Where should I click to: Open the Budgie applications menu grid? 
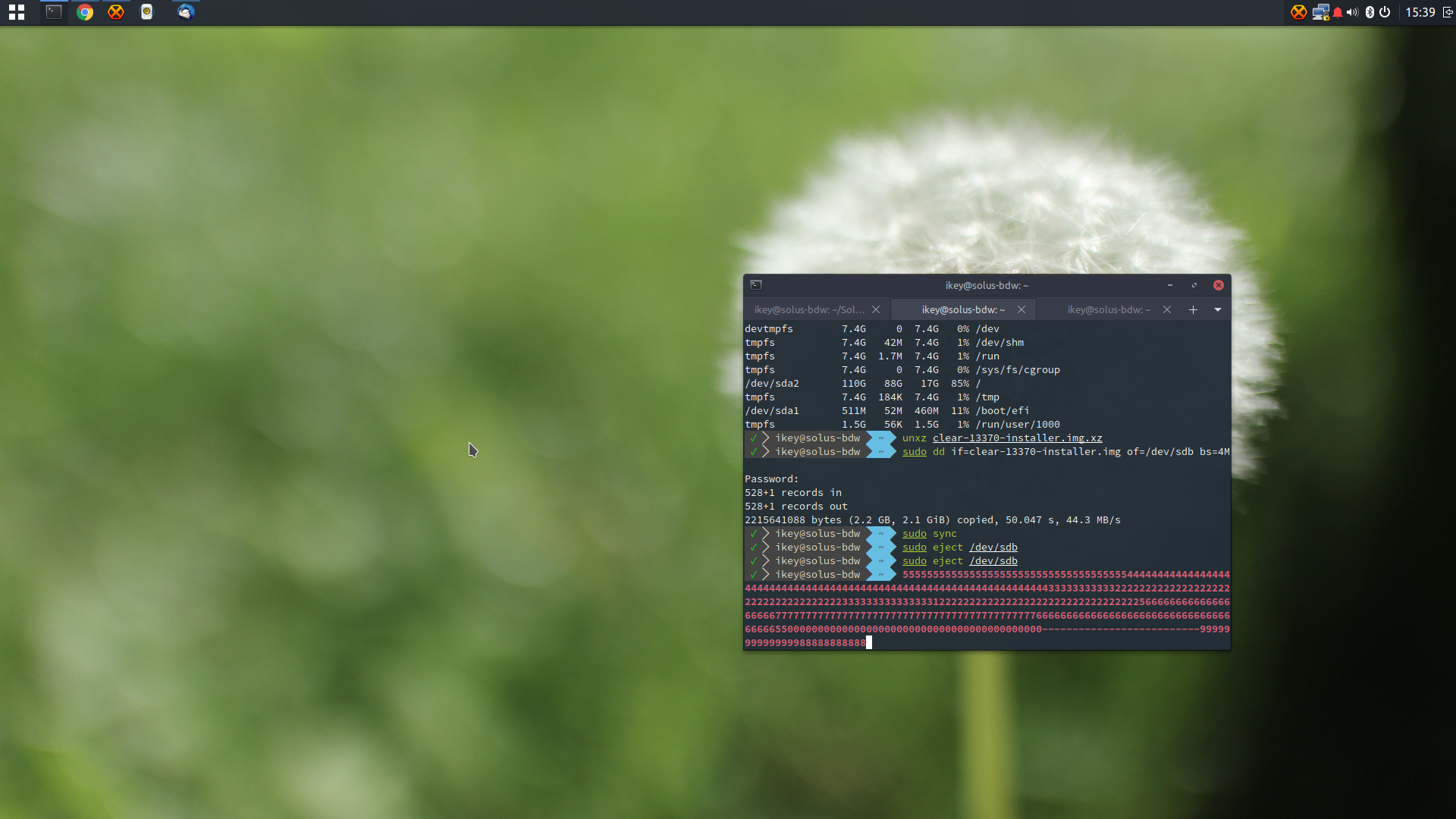point(17,12)
